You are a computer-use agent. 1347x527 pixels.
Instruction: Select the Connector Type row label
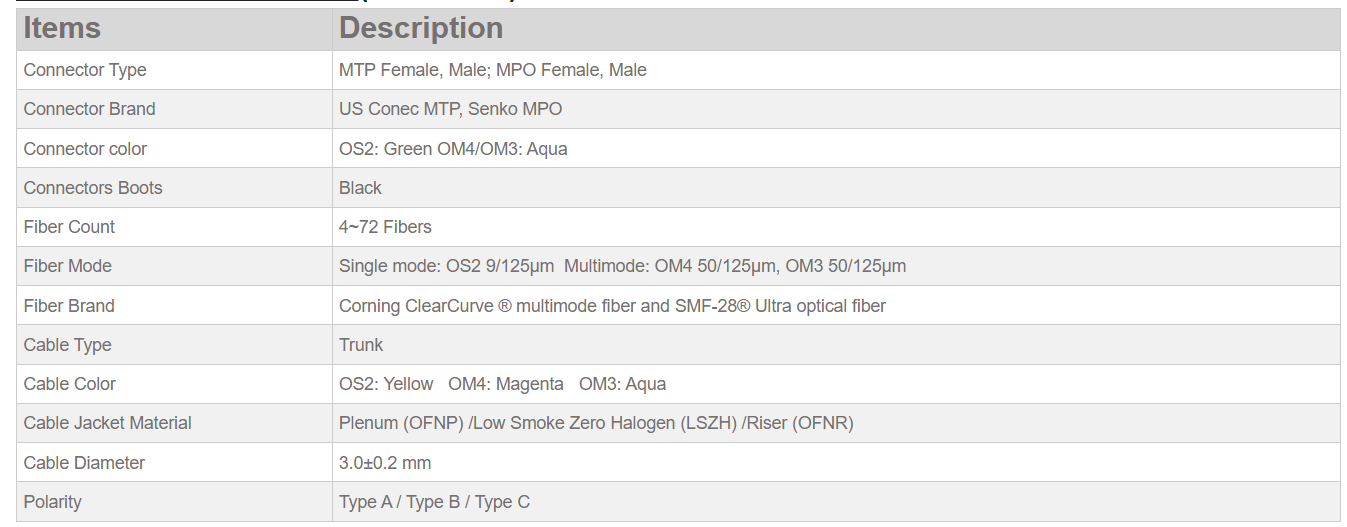coord(85,70)
